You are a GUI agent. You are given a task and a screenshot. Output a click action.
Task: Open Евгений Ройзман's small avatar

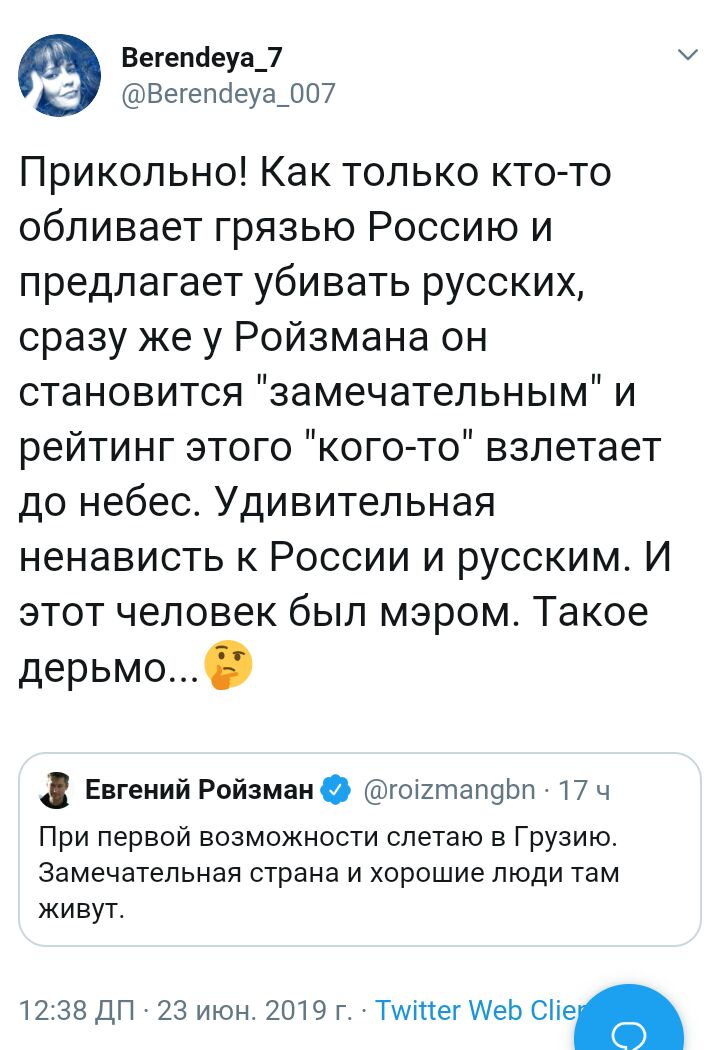tap(56, 790)
